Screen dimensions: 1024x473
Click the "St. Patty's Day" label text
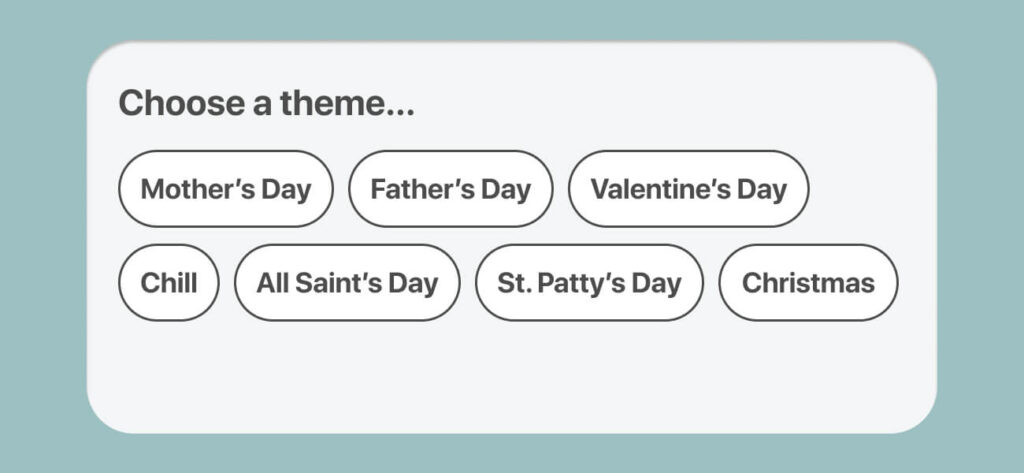click(589, 283)
